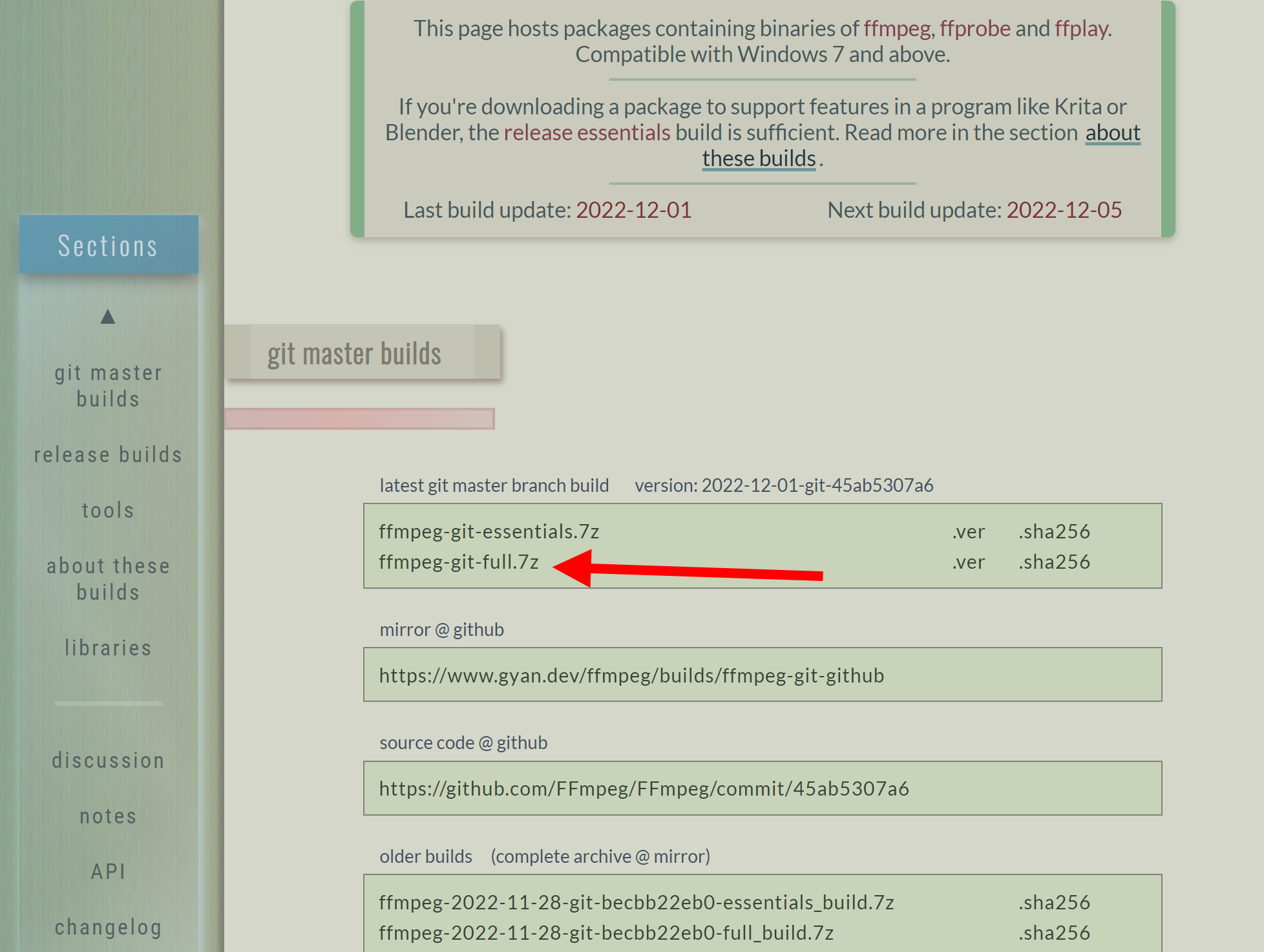The width and height of the screenshot is (1264, 952).
Task: Open the API sidebar link
Action: click(x=108, y=871)
